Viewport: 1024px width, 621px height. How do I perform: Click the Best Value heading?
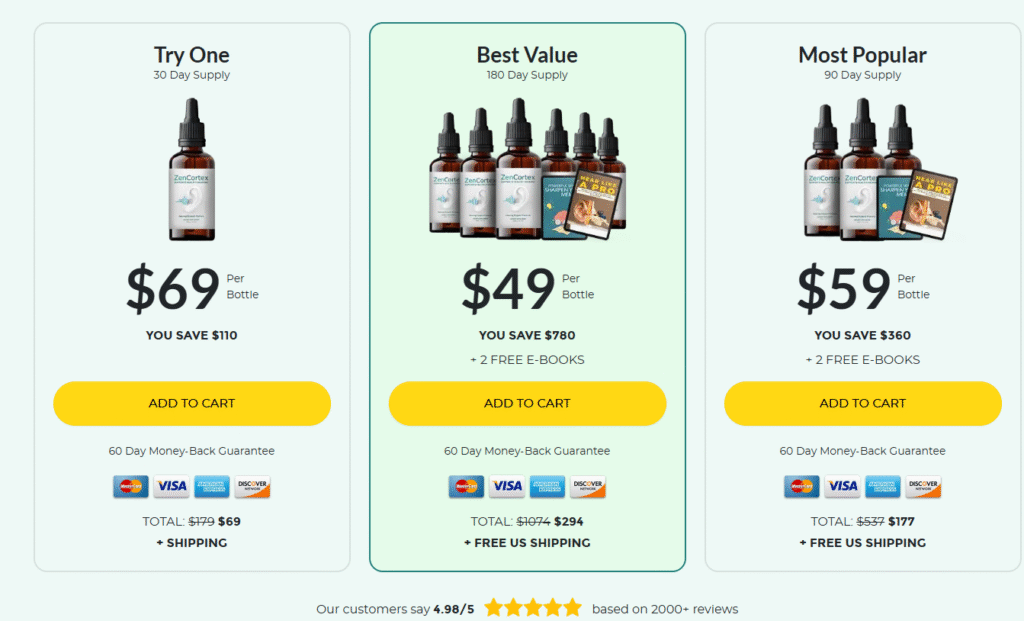pyautogui.click(x=527, y=55)
